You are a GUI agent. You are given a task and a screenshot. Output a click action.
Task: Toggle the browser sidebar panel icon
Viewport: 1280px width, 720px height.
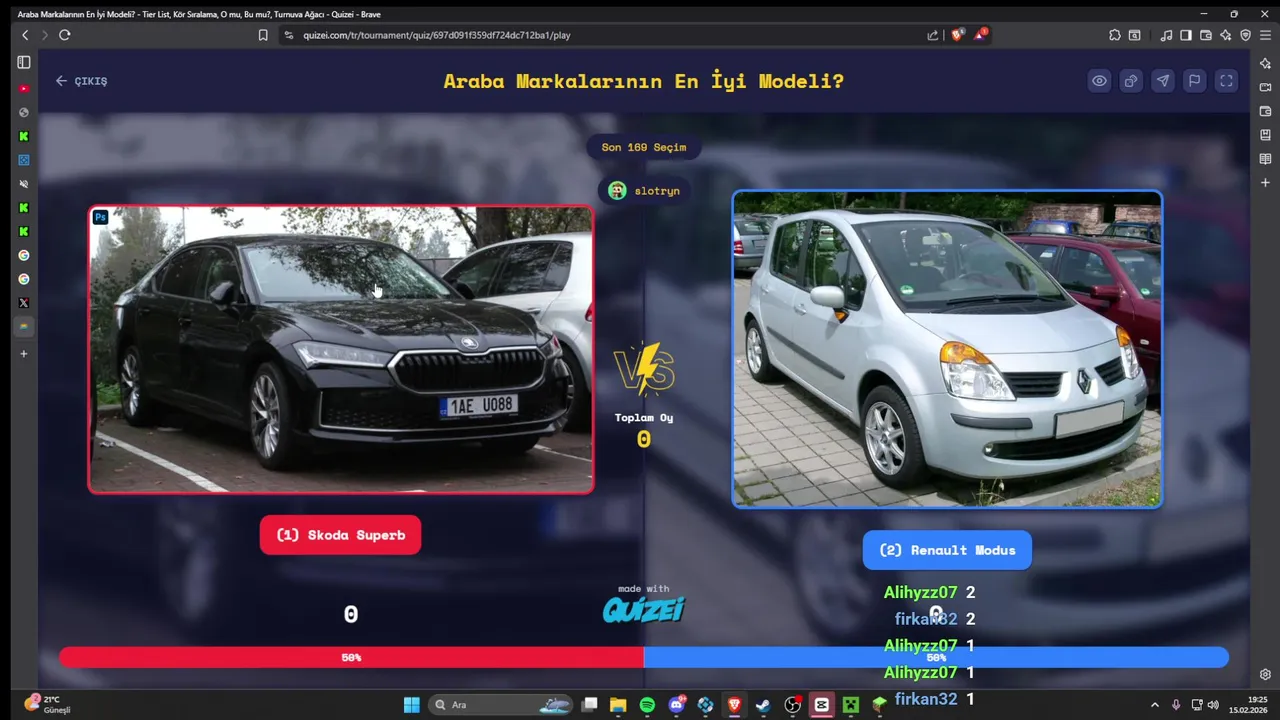pos(1186,35)
